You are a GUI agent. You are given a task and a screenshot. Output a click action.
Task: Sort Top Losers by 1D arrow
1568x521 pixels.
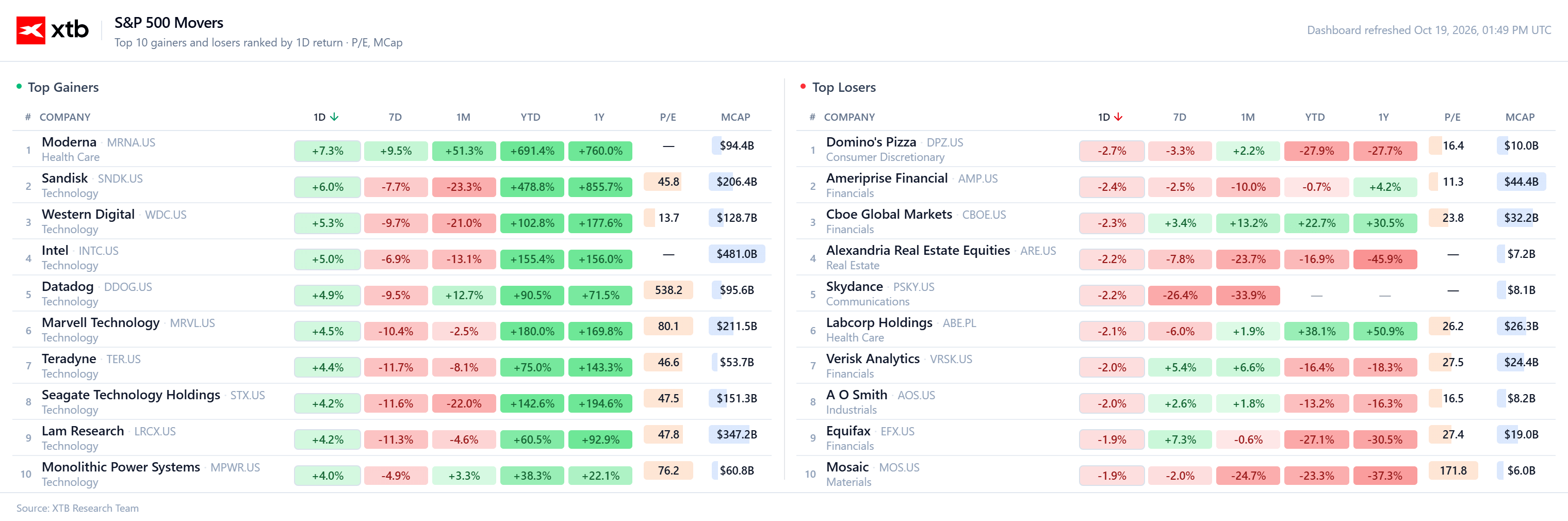pos(1118,117)
